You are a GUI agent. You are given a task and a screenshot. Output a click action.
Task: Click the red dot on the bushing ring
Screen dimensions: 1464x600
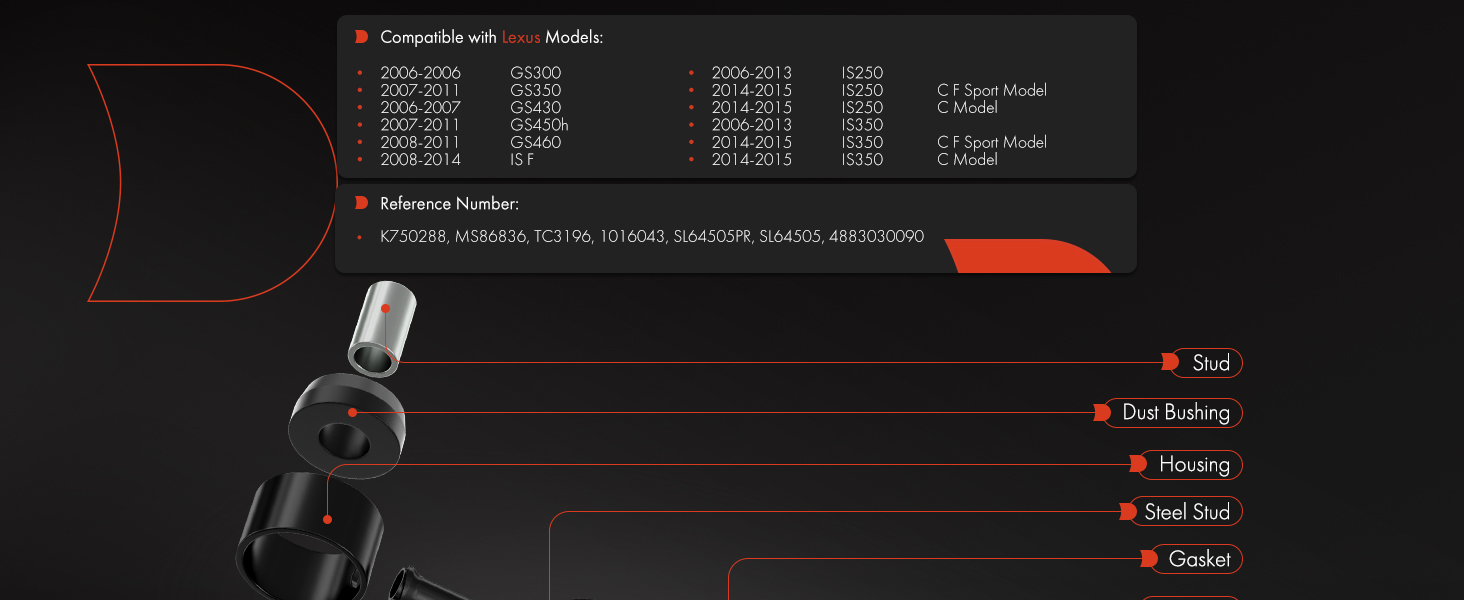352,412
